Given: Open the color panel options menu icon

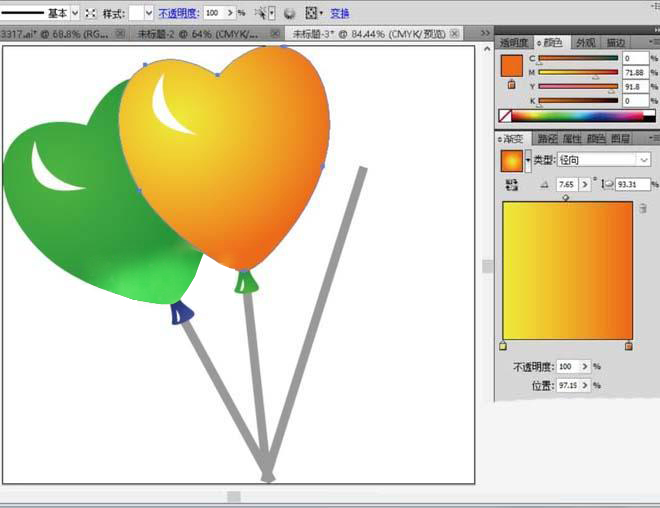Looking at the screenshot, I should pyautogui.click(x=651, y=43).
